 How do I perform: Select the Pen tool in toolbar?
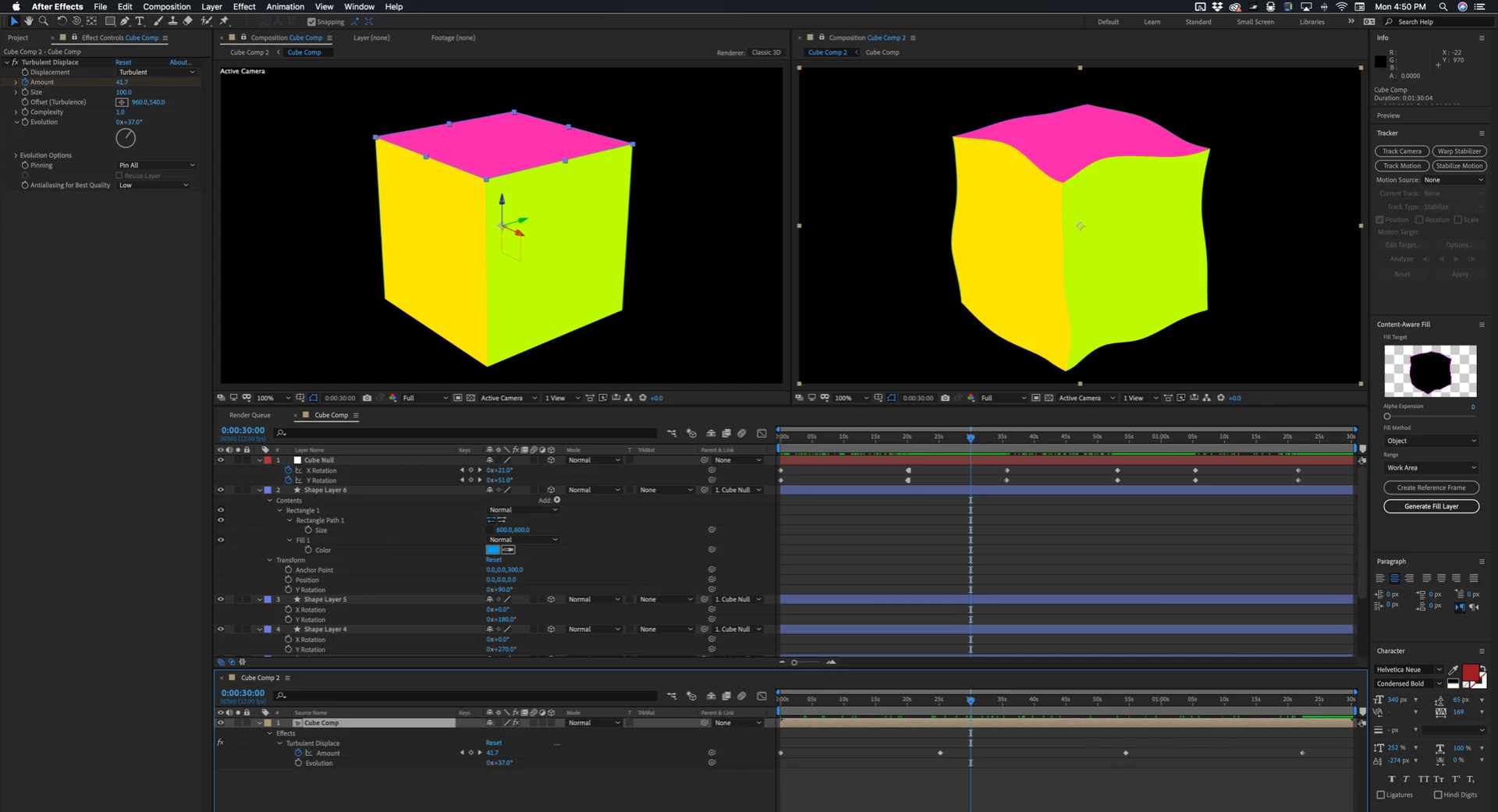point(125,21)
